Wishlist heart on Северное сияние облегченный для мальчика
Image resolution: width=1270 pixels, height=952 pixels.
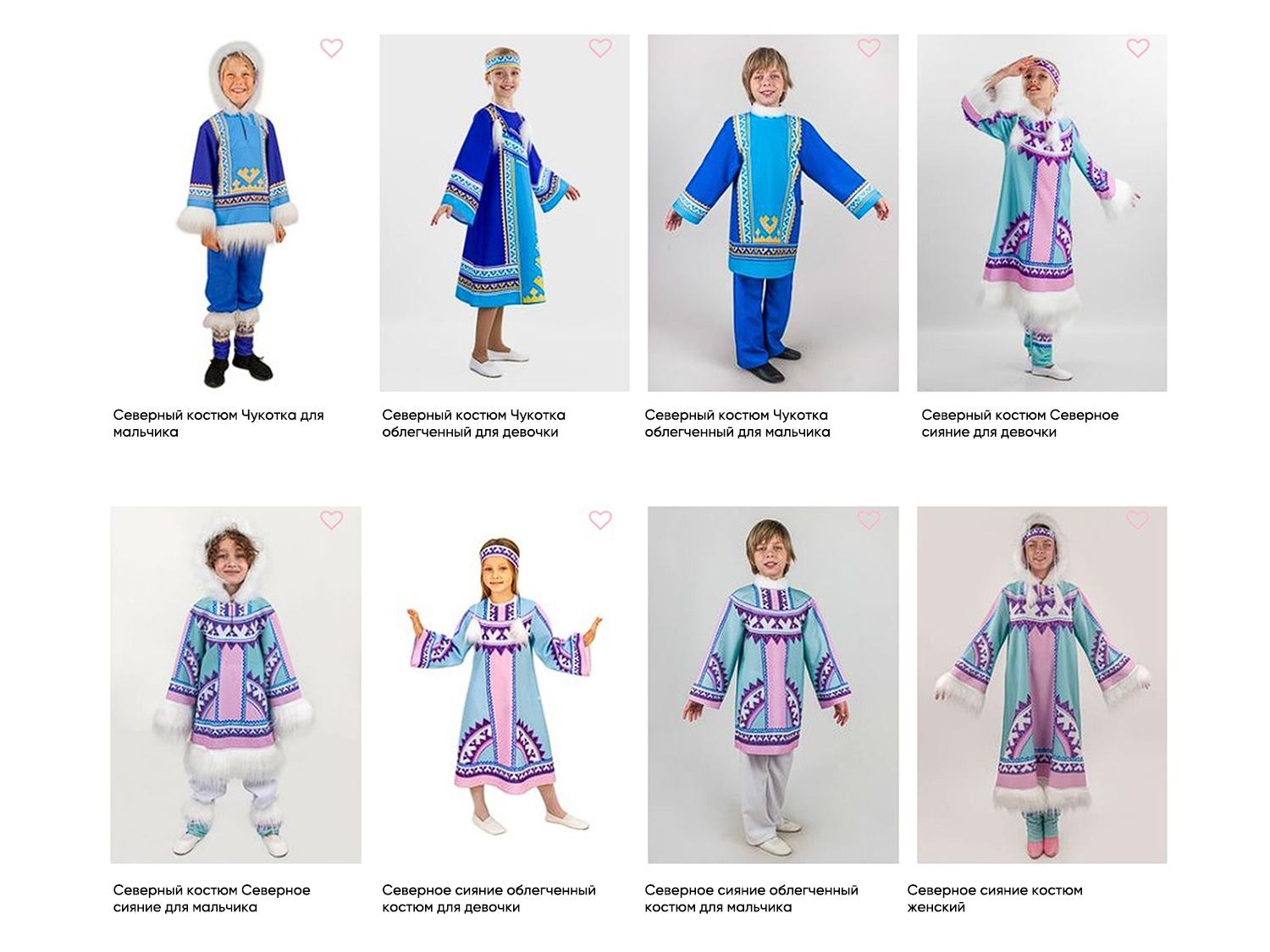click(869, 520)
